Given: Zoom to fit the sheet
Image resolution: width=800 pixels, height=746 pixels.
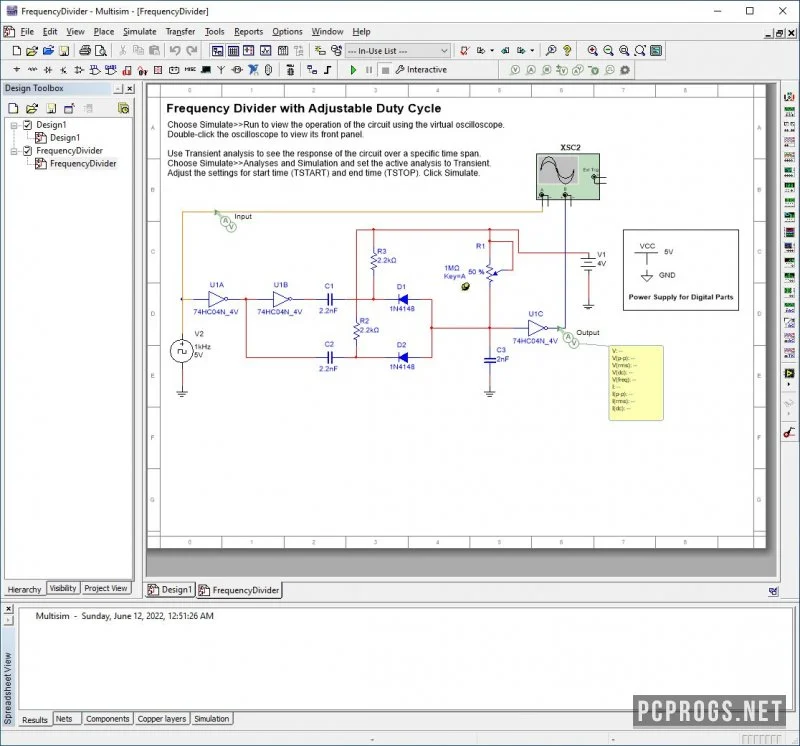Looking at the screenshot, I should tap(640, 51).
